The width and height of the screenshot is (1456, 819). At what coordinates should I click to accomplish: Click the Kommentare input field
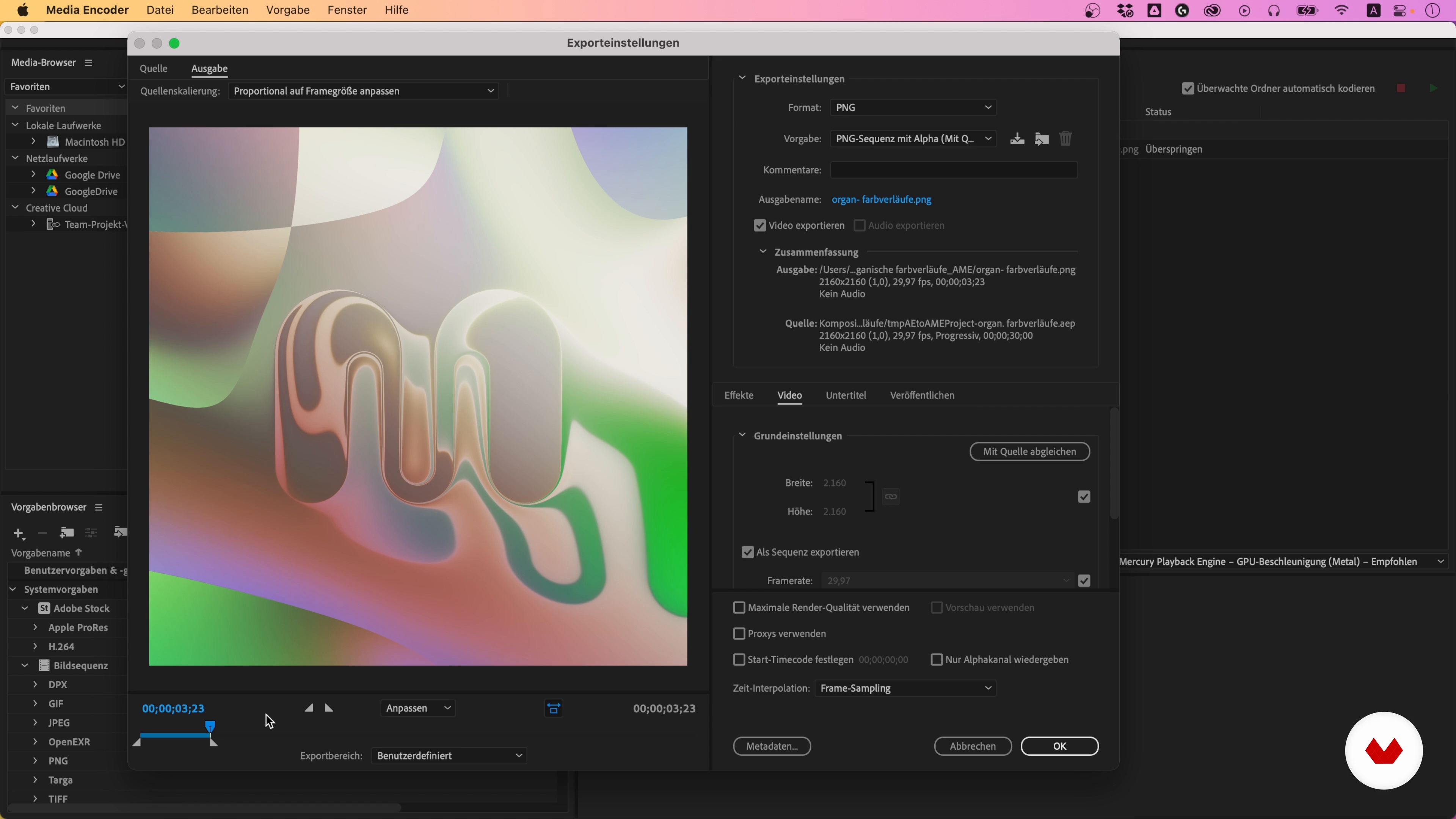954,170
